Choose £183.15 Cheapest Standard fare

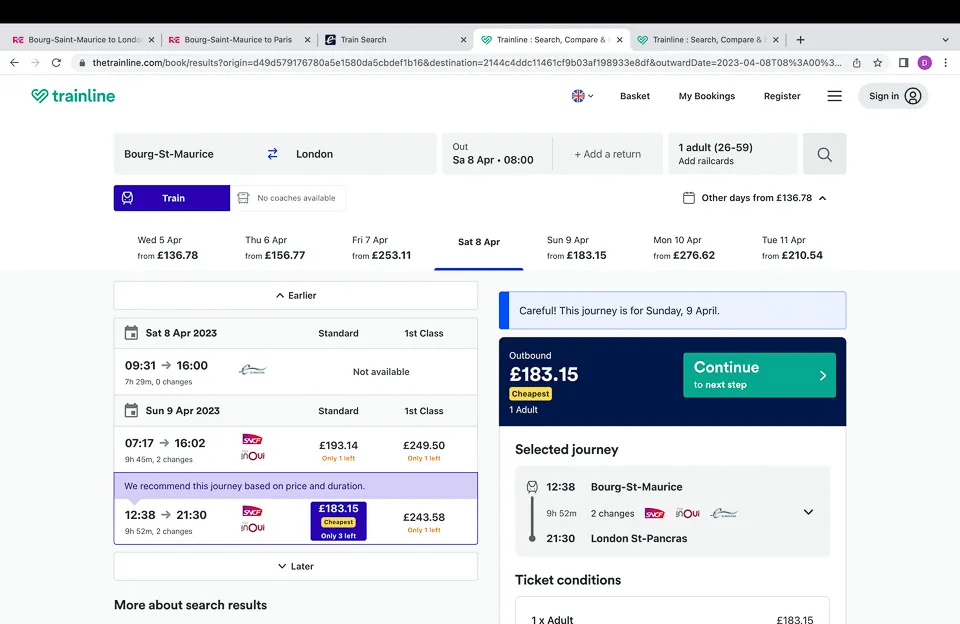(339, 521)
